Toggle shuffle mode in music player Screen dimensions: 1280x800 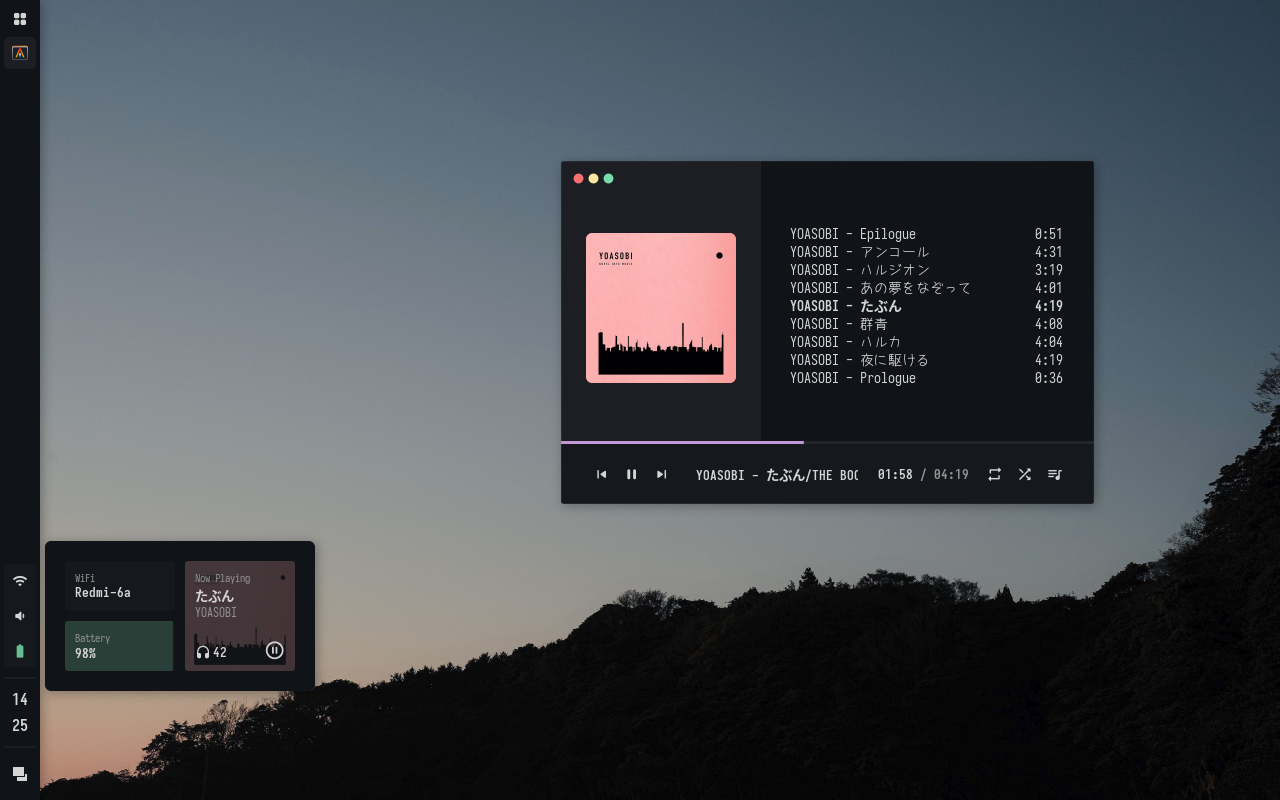pyautogui.click(x=1024, y=474)
